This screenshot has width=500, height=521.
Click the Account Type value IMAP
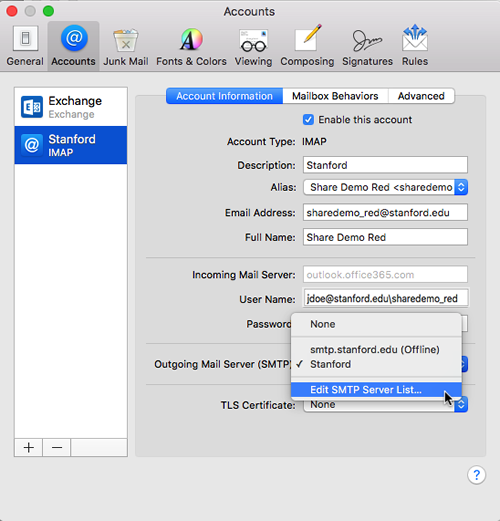click(314, 142)
